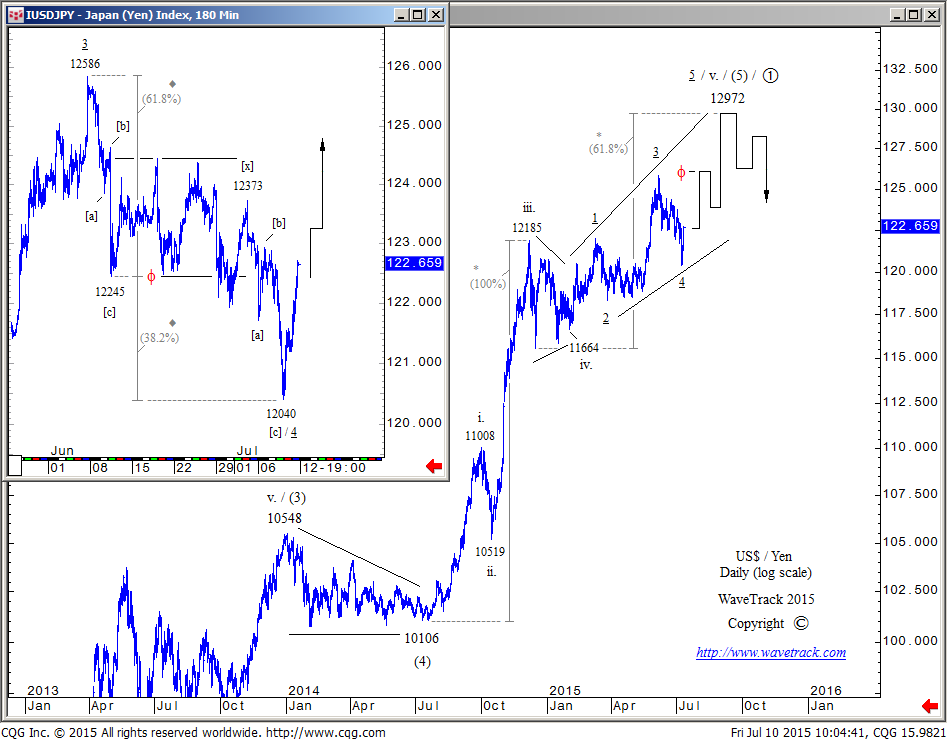Minimize the IUSDJPY 180 Min chart window
Viewport: 948px width, 740px height.
pyautogui.click(x=398, y=15)
